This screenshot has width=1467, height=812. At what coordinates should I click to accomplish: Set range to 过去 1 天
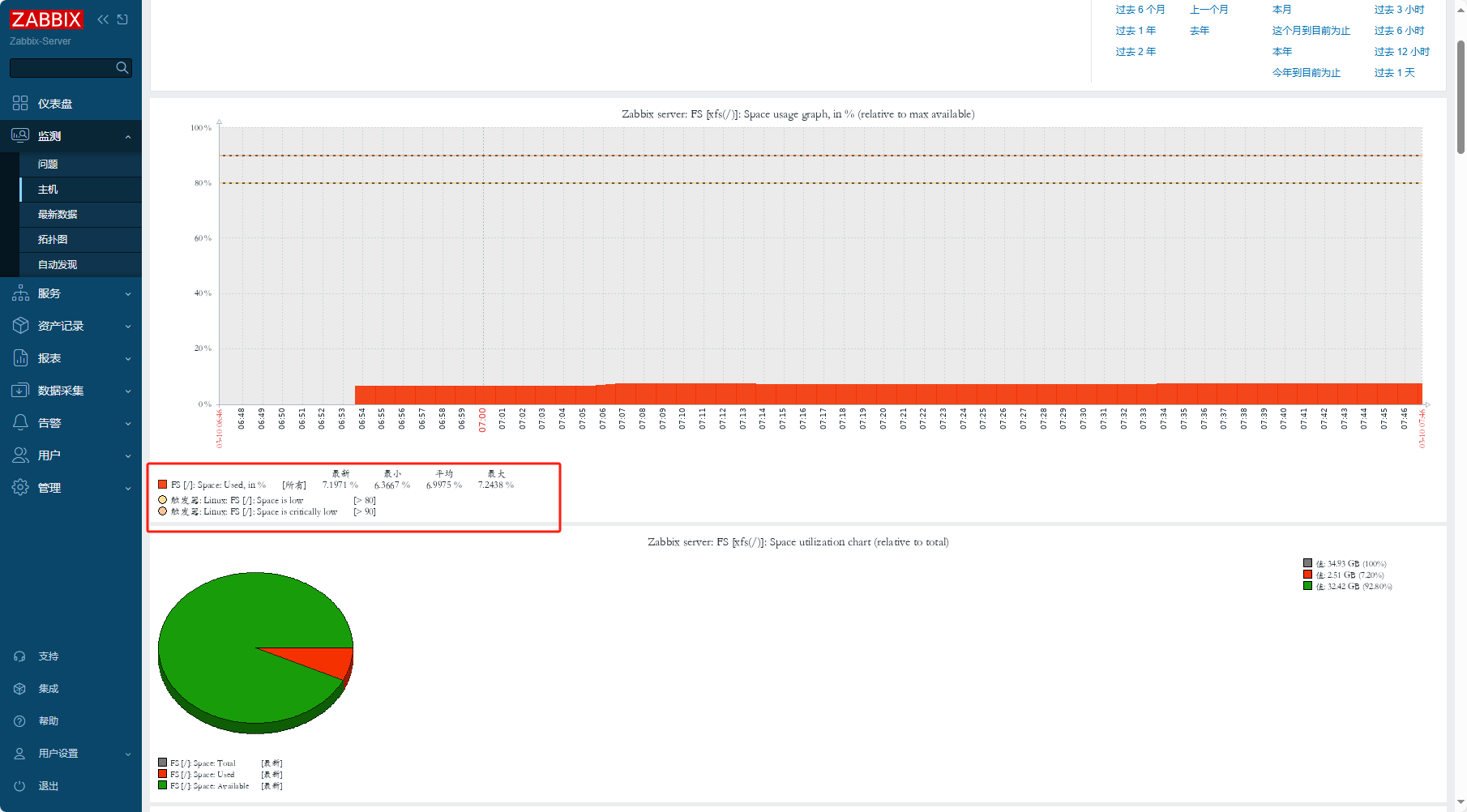click(x=1394, y=73)
